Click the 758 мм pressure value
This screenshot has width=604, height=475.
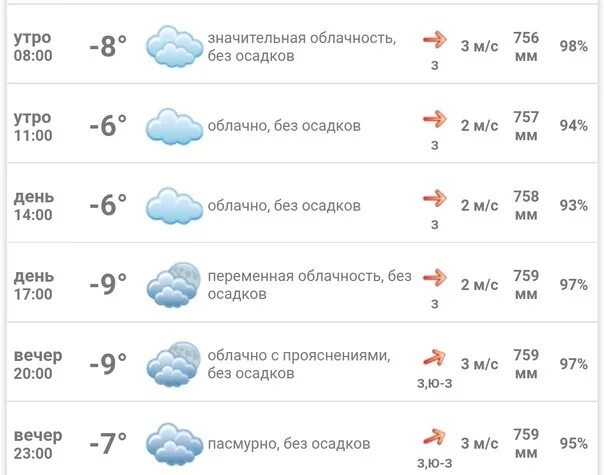[x=526, y=205]
